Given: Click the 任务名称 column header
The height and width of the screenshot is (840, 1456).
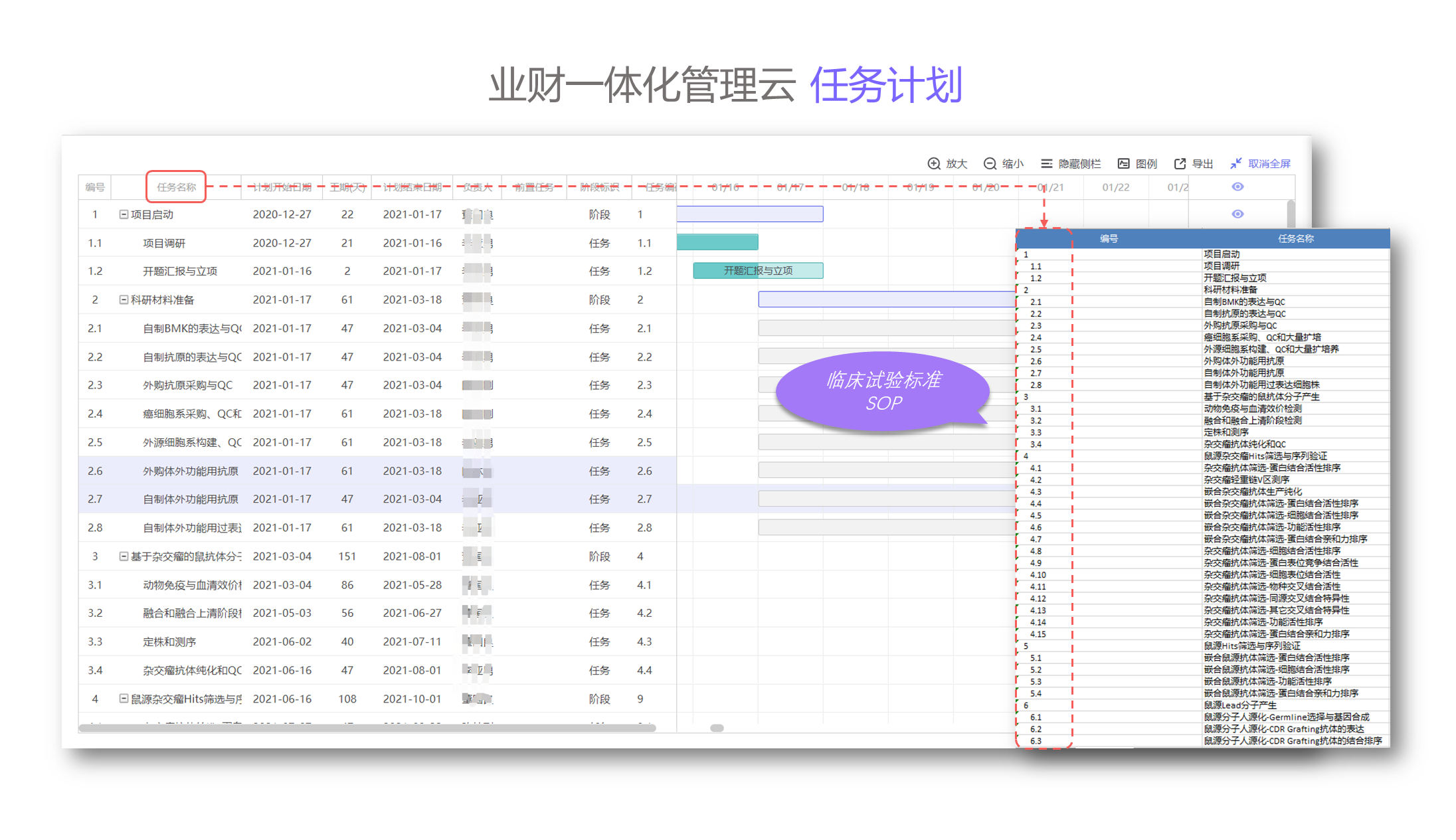Looking at the screenshot, I should (176, 187).
